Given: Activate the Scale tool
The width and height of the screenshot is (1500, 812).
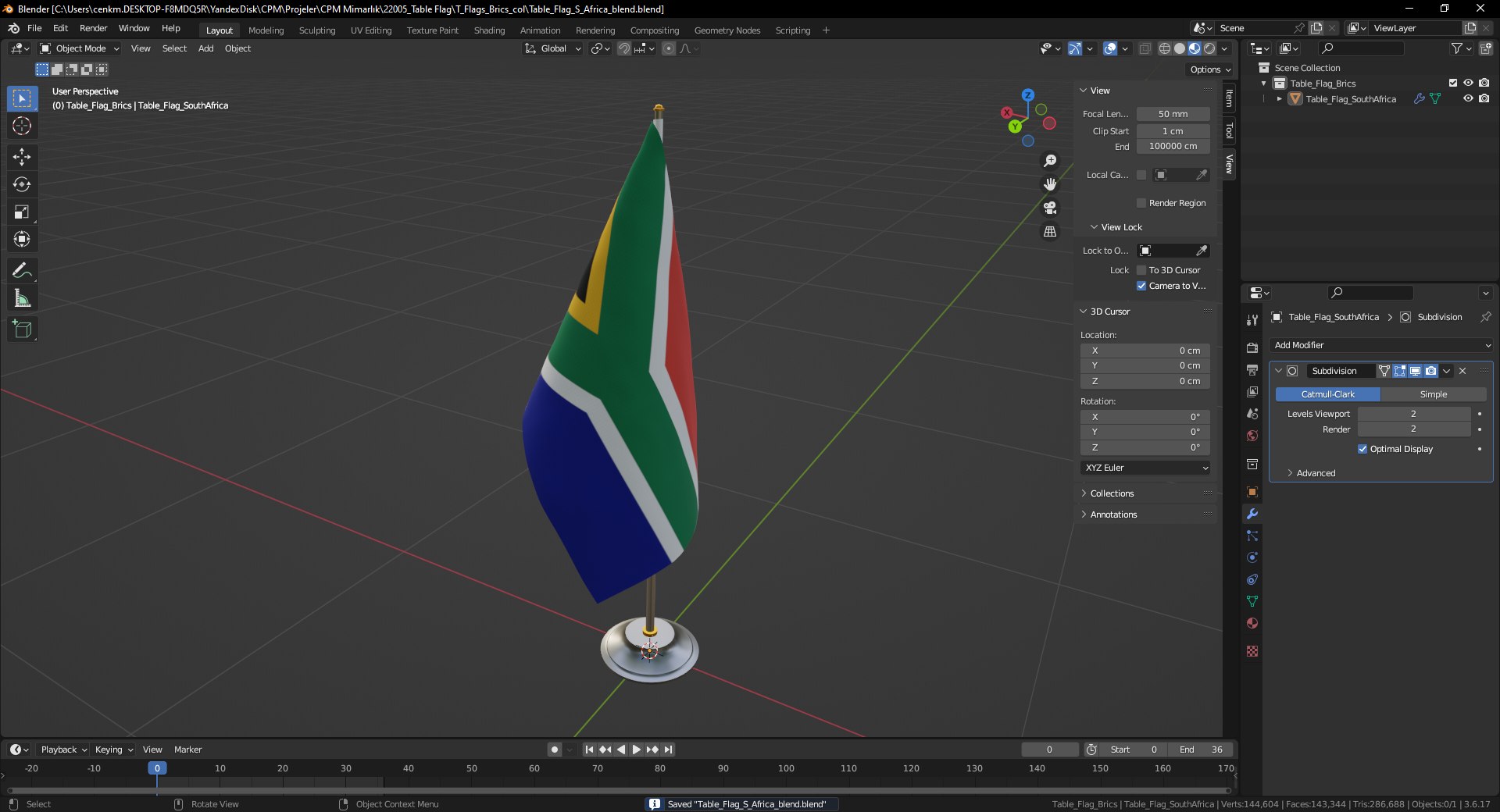Looking at the screenshot, I should pos(22,212).
